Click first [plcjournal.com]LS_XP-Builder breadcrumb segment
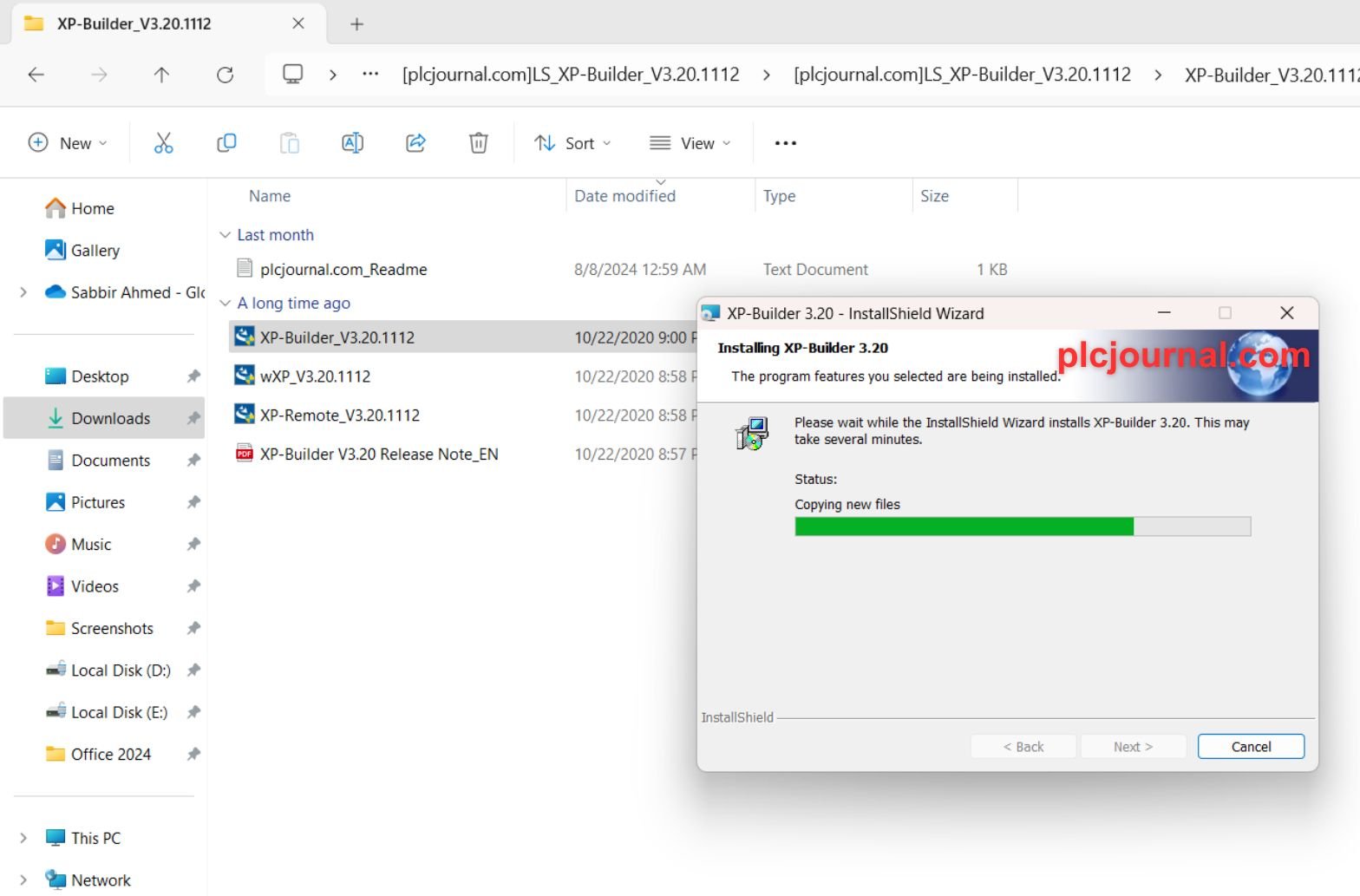The image size is (1360, 896). 571,75
